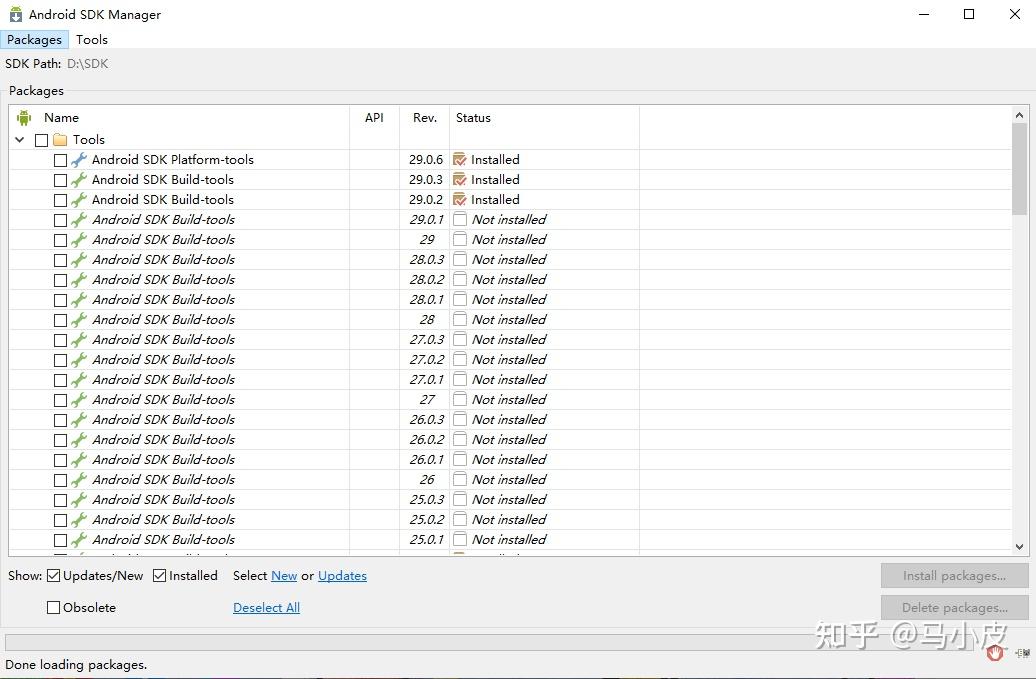
Task: Open the Packages menu
Action: 34,40
